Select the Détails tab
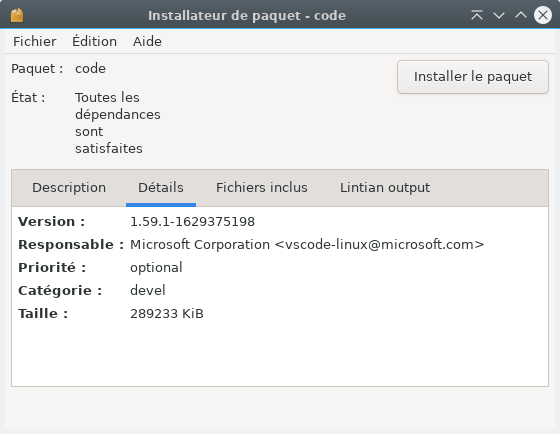The width and height of the screenshot is (560, 434). point(161,188)
